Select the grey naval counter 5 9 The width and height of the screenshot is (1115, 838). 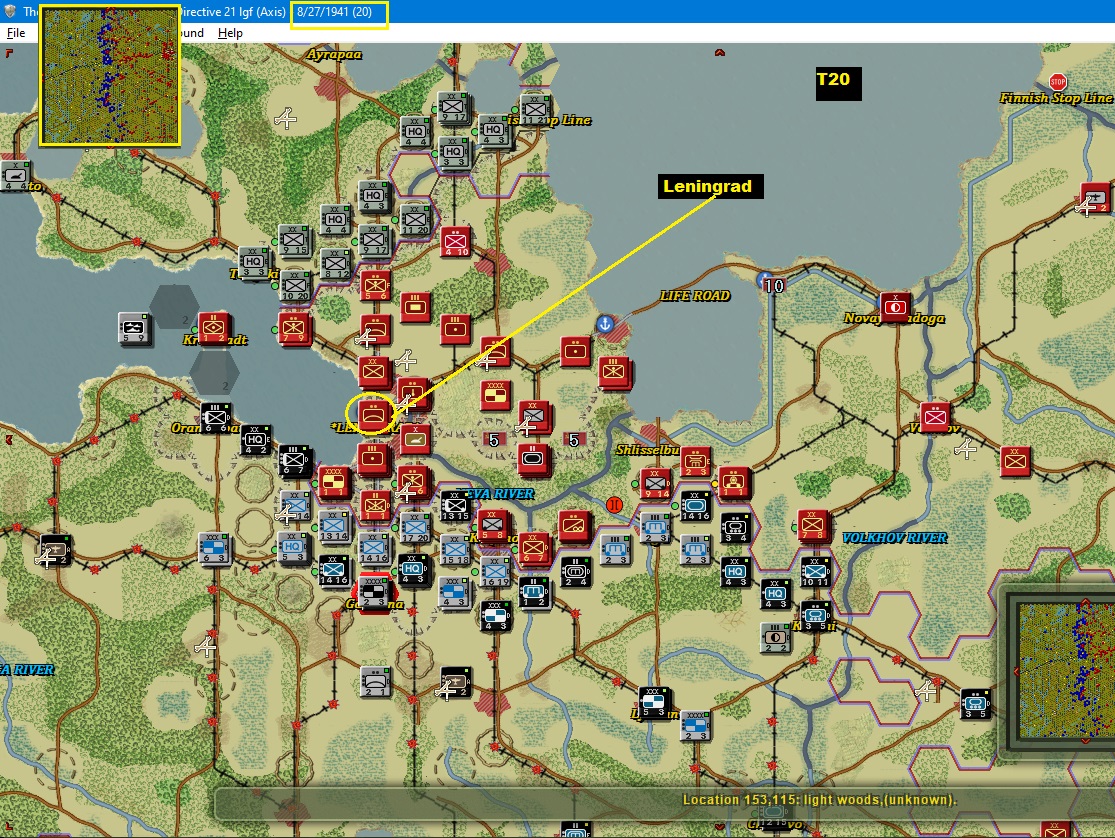pyautogui.click(x=133, y=328)
